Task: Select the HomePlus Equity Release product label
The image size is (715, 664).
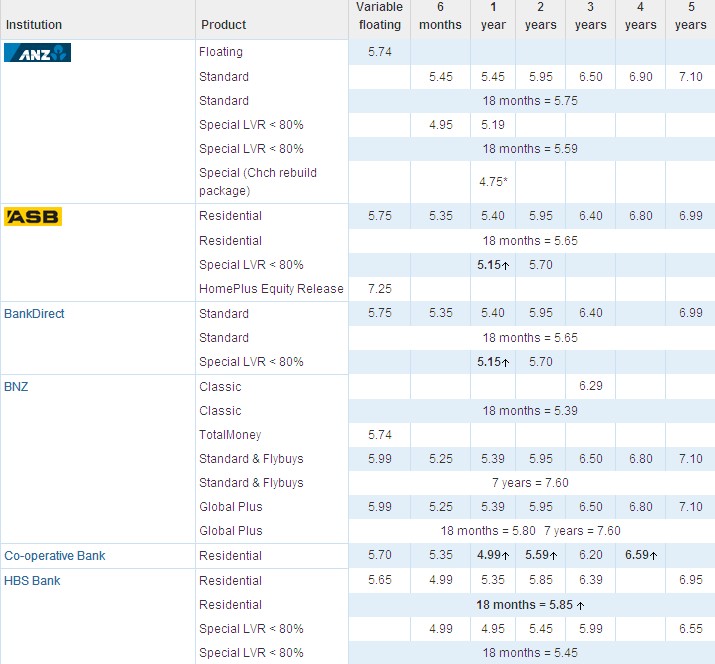Action: click(271, 289)
